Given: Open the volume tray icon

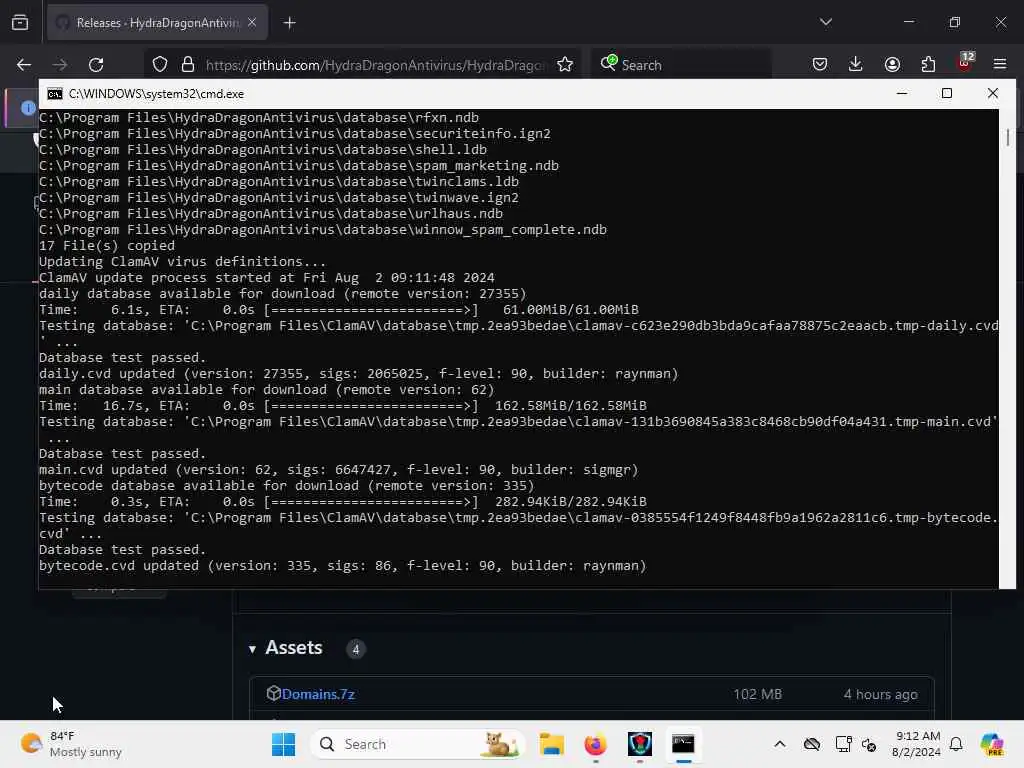Looking at the screenshot, I should [869, 744].
